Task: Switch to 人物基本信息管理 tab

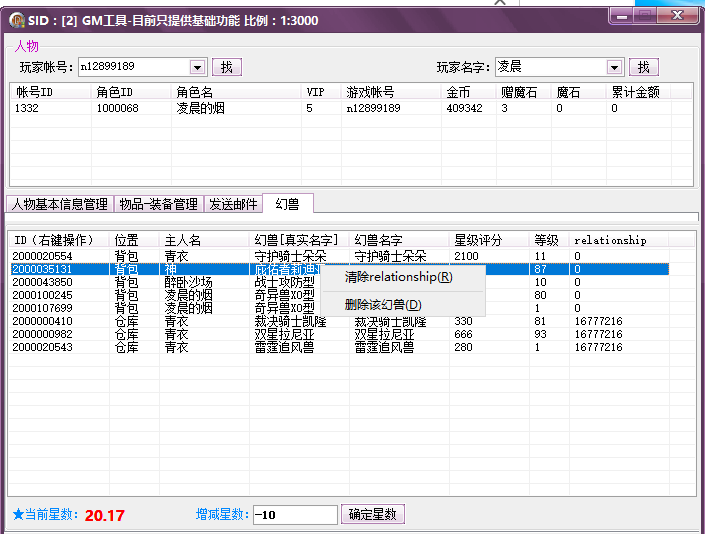Action: click(60, 204)
